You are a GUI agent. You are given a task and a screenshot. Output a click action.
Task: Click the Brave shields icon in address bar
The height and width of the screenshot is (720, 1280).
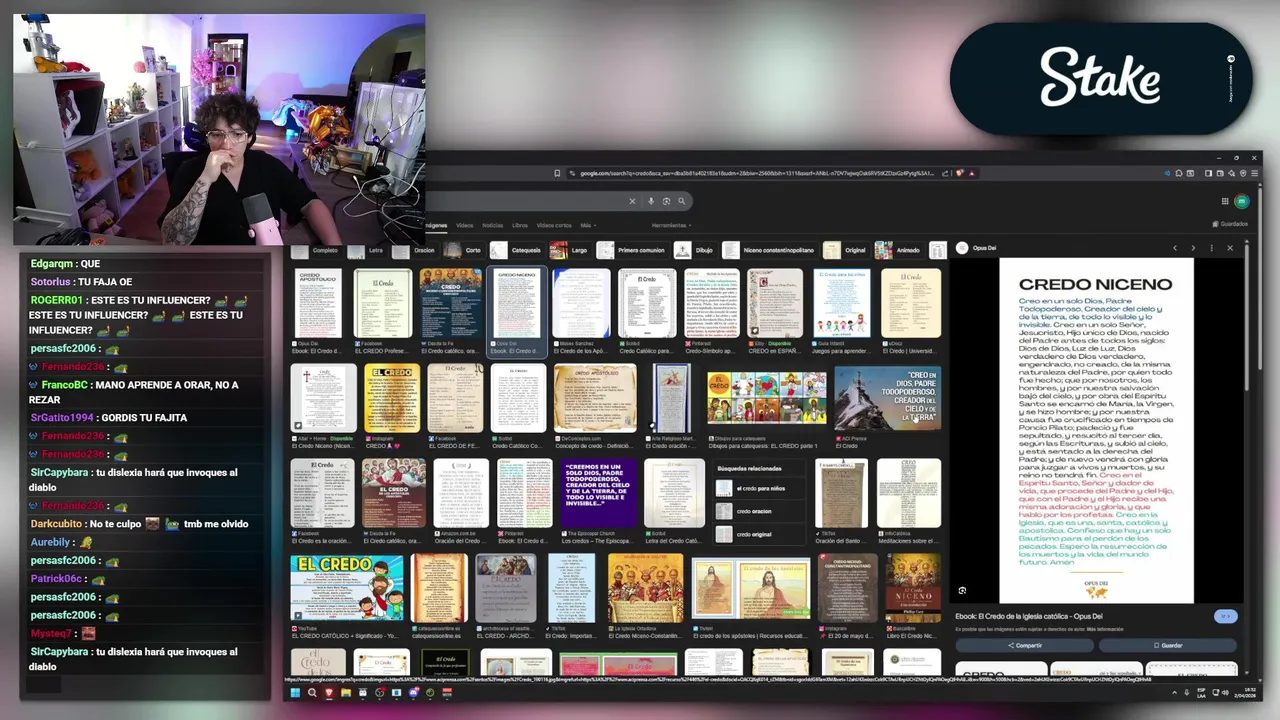pyautogui.click(x=959, y=173)
